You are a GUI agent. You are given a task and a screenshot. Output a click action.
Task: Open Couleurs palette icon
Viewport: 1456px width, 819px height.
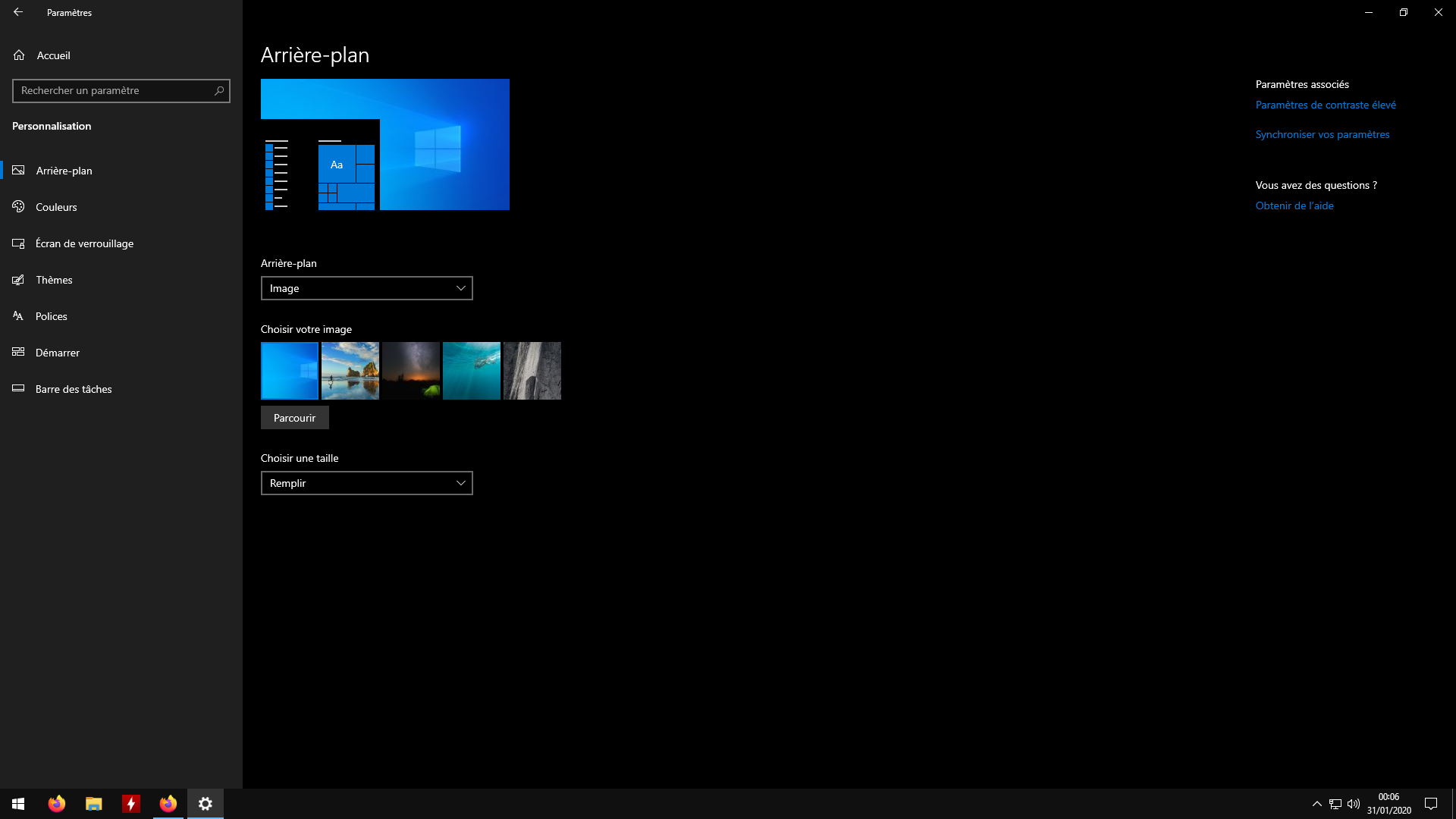[x=19, y=207]
